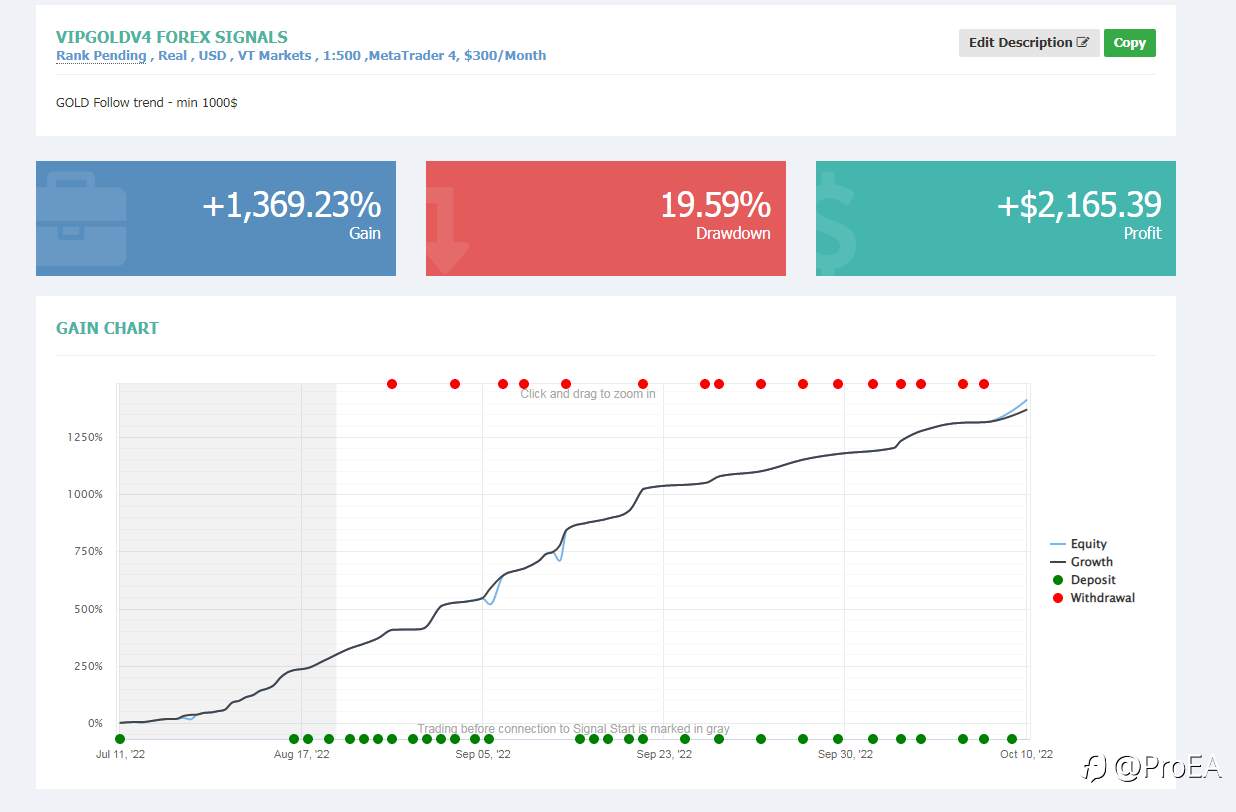Click the dollar sign icon on Profit card
Viewport: 1236px width, 812px height.
838,222
